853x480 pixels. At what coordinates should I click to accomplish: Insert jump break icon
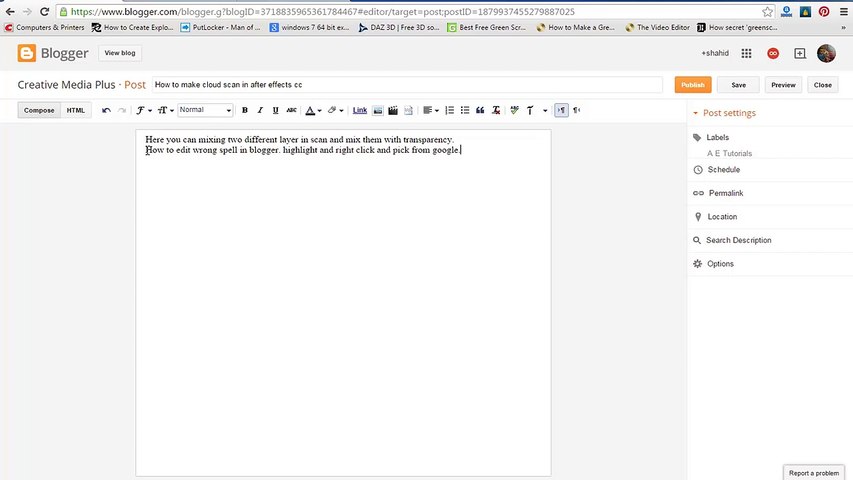408,110
